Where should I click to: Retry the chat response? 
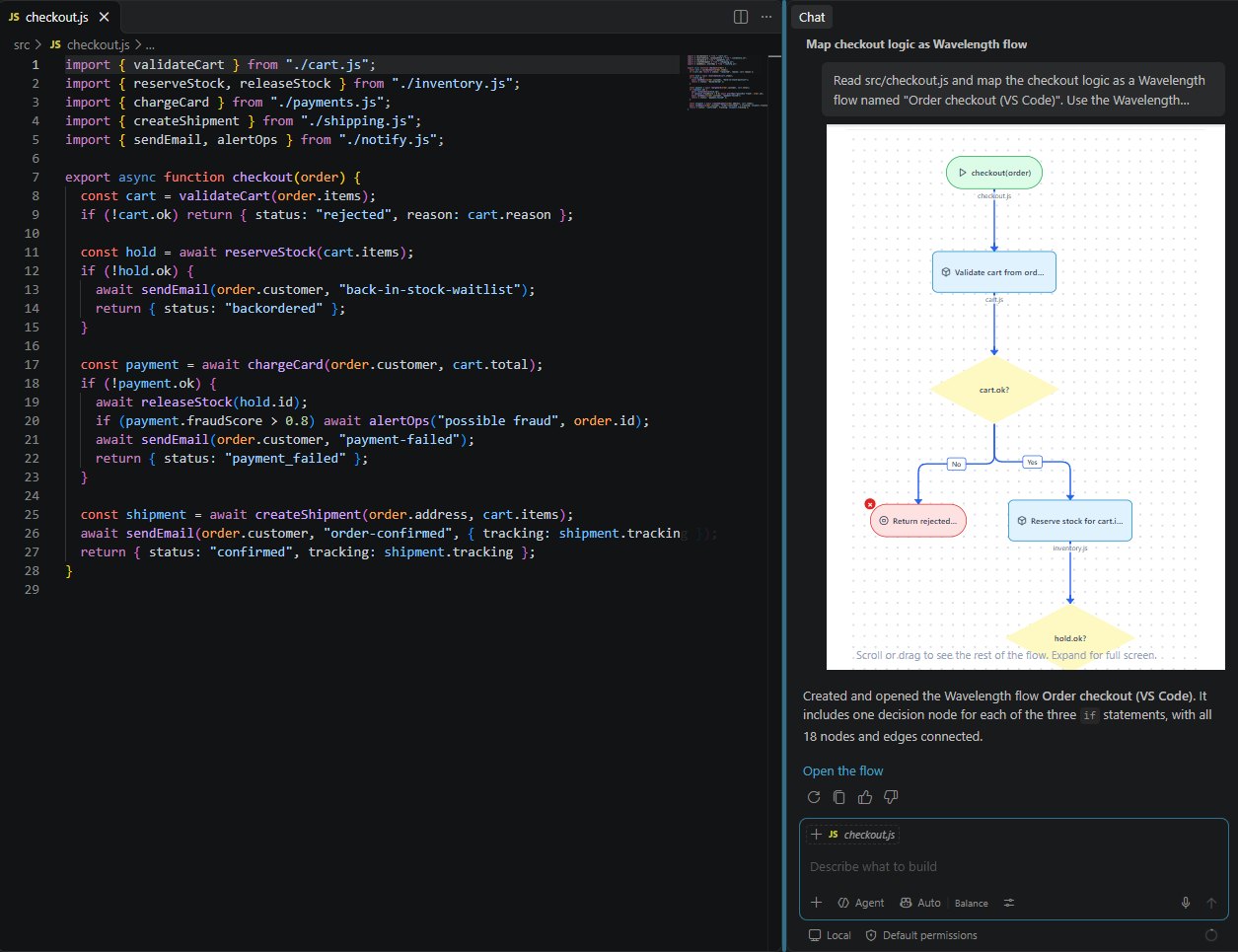click(814, 797)
